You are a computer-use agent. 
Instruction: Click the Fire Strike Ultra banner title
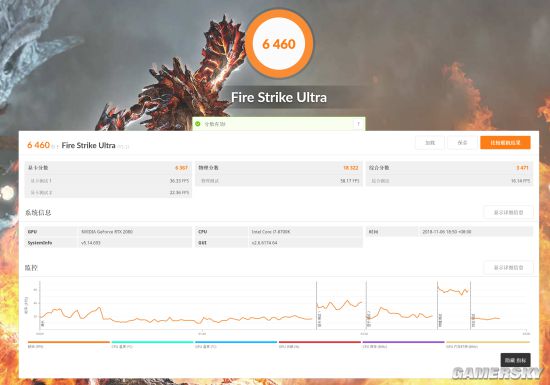coord(279,97)
